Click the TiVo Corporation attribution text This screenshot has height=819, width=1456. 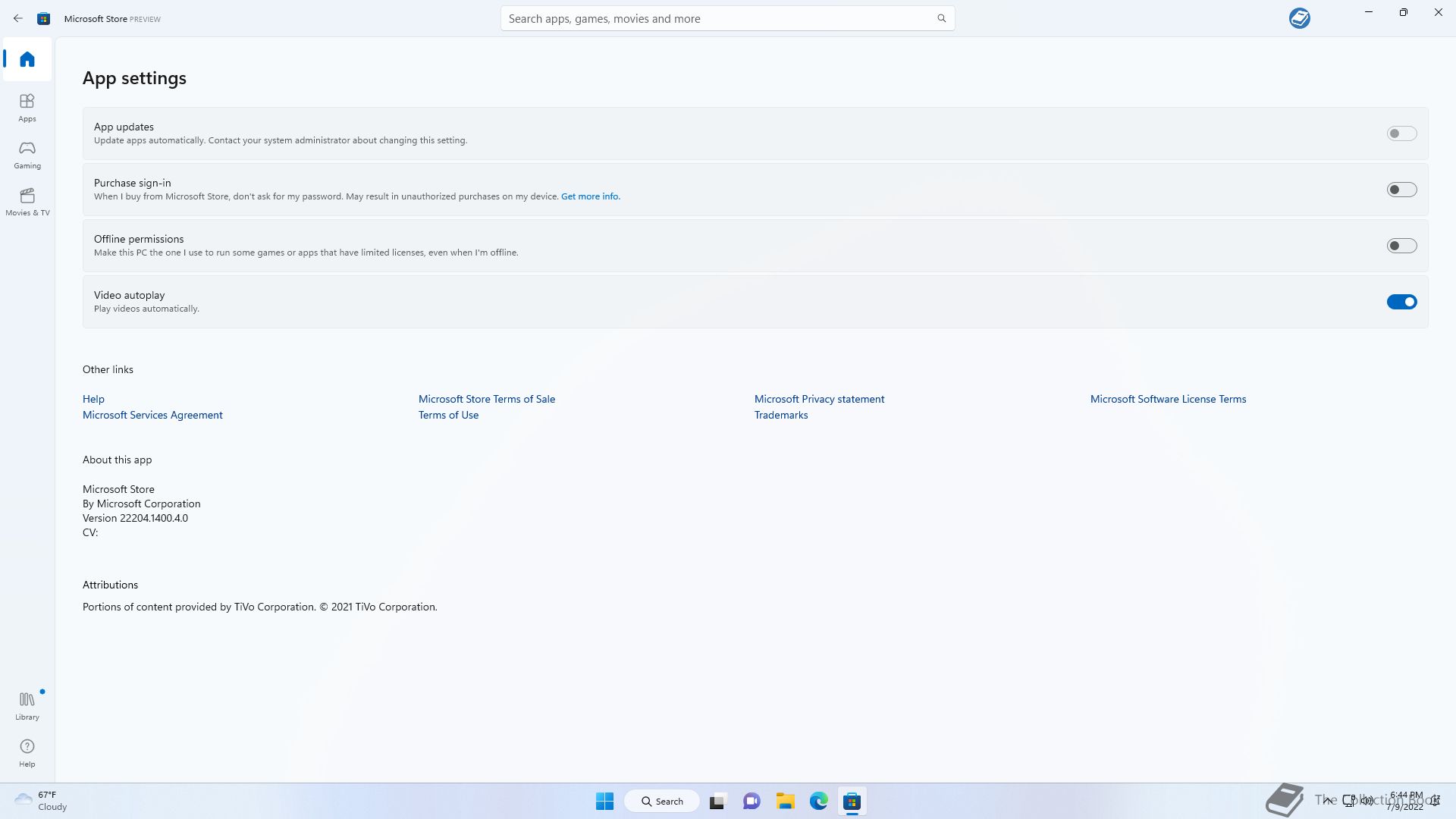(260, 607)
